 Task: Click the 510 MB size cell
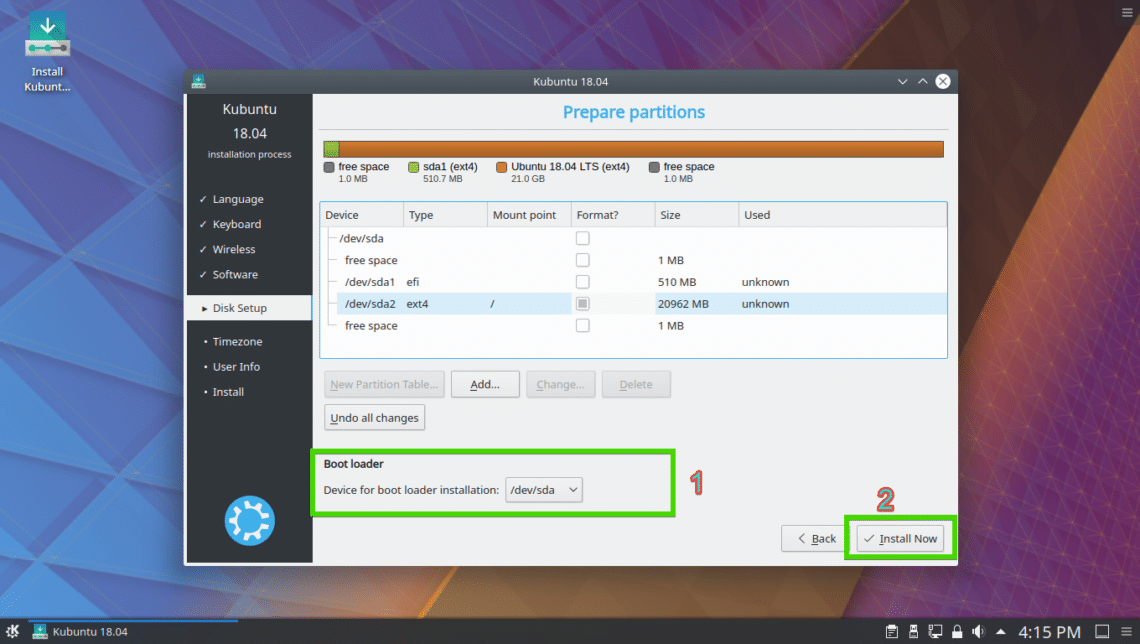(x=677, y=282)
